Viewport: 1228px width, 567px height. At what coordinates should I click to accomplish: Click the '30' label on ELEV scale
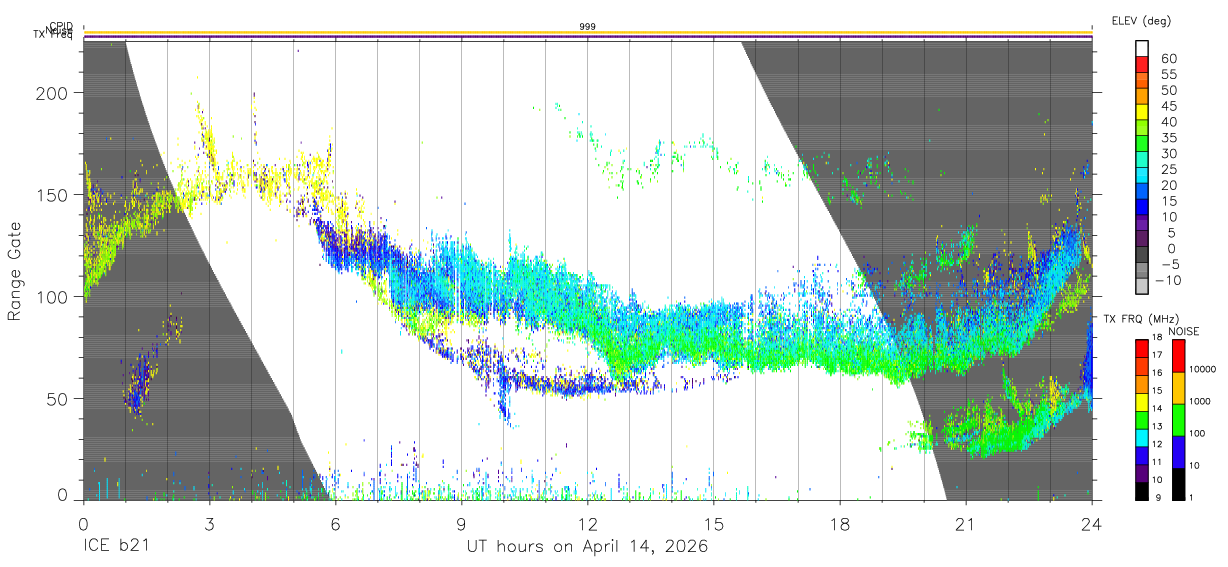[1168, 153]
